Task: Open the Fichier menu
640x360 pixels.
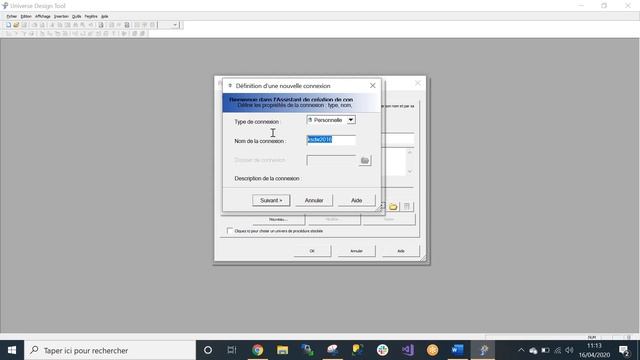Action: coord(11,16)
